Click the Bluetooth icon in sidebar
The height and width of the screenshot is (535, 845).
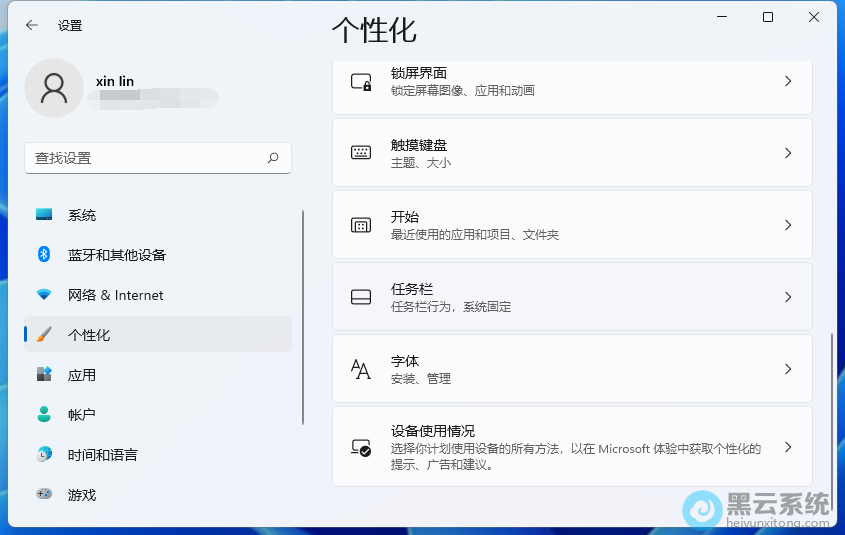(44, 255)
